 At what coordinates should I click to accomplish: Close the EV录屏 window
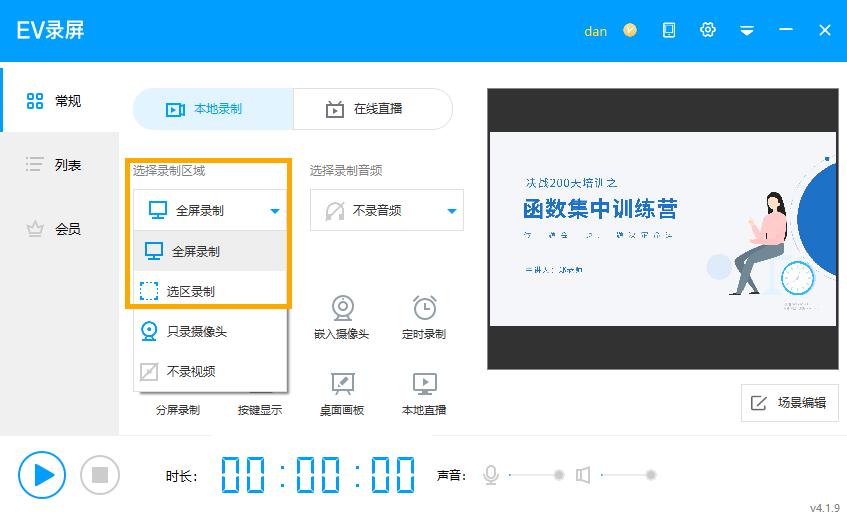tap(824, 30)
